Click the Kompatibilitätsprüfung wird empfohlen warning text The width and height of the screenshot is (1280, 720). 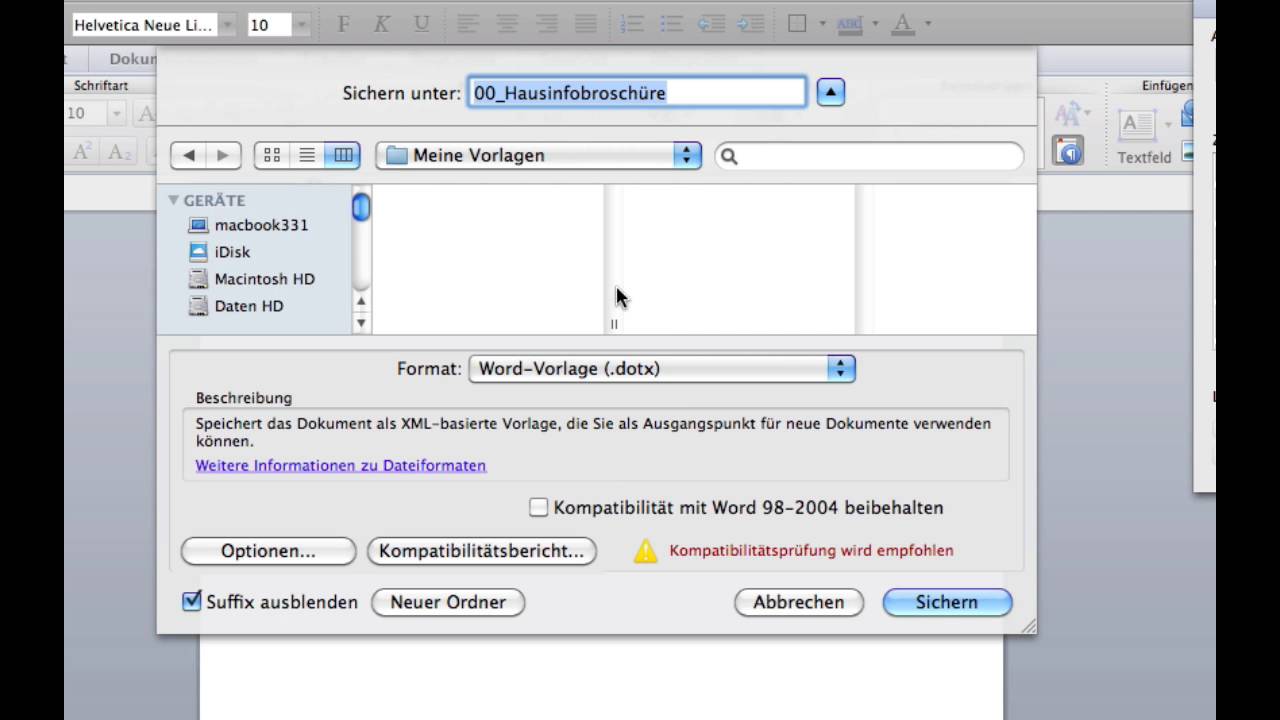click(811, 551)
